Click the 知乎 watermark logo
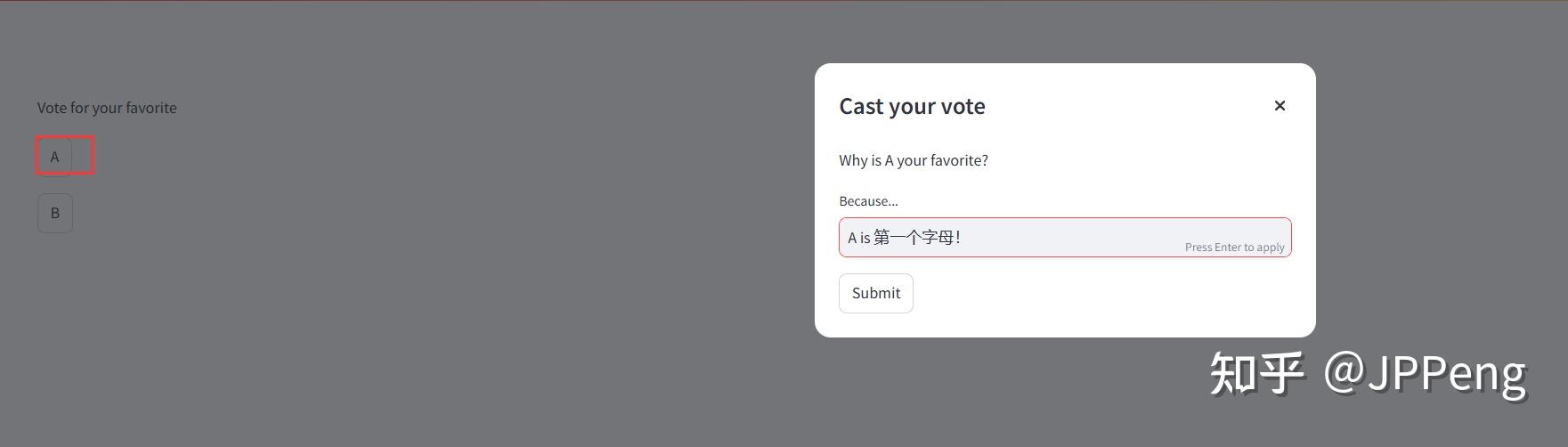This screenshot has width=1568, height=447. coord(1256,373)
